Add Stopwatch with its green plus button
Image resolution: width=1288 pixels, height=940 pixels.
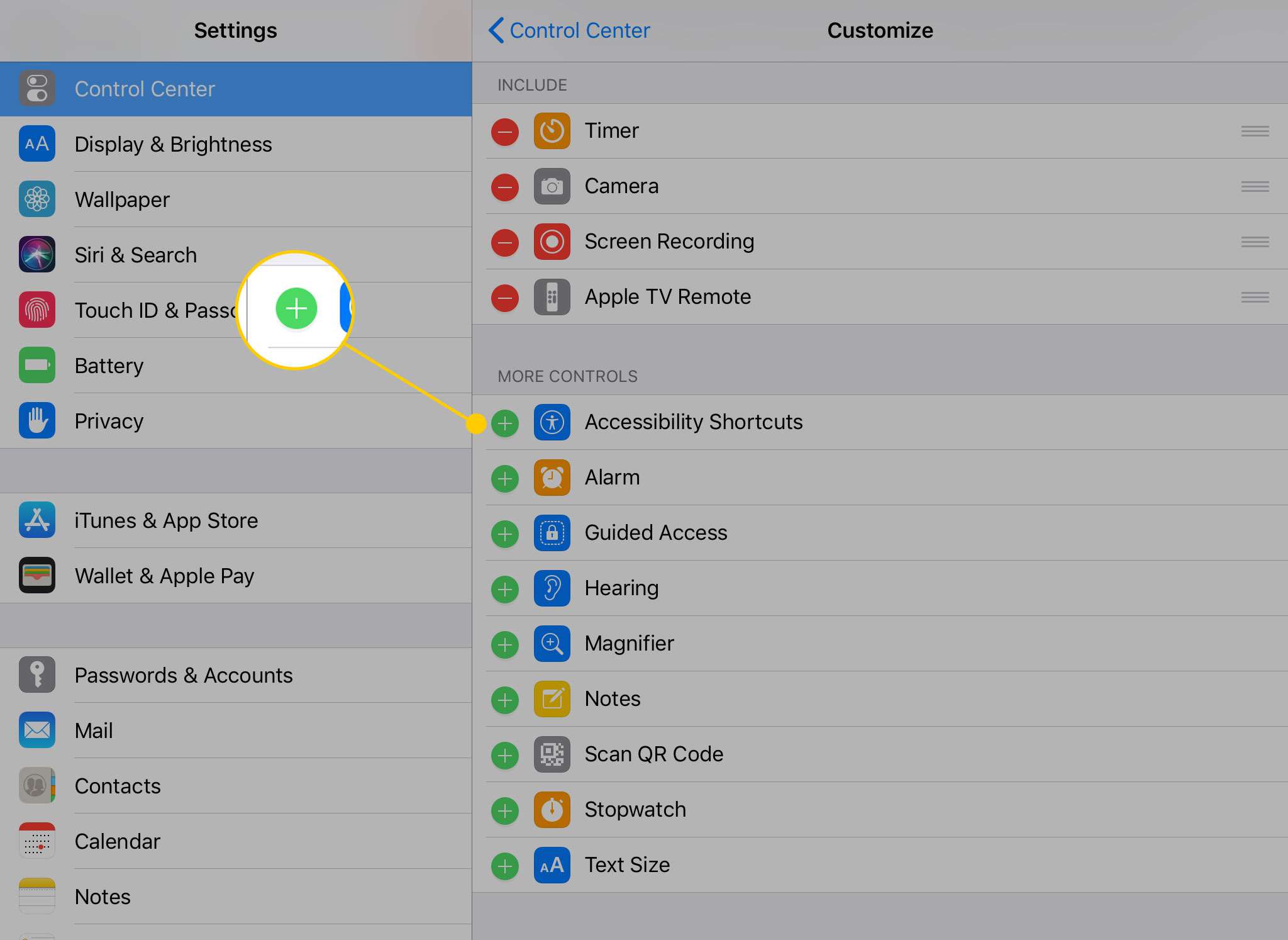pos(504,810)
